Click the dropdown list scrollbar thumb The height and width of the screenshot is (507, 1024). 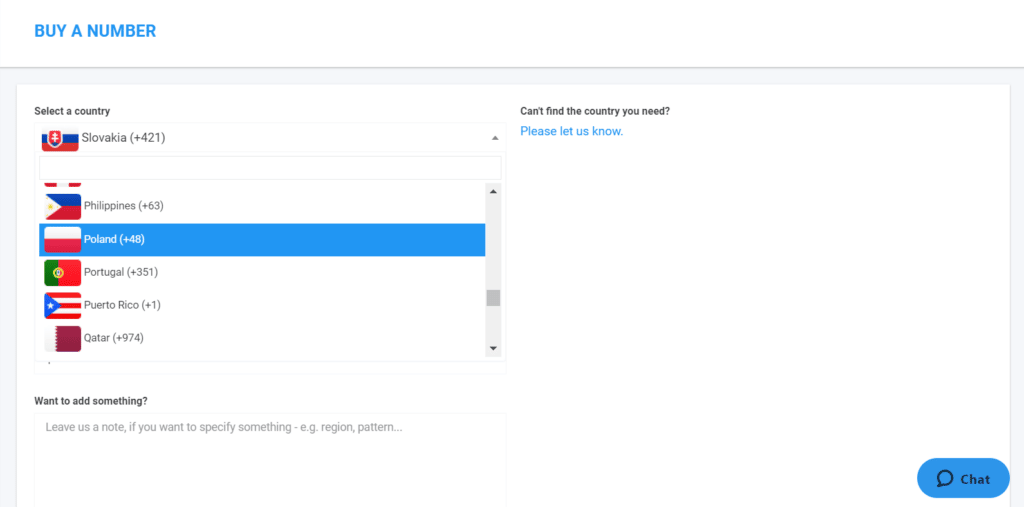tap(493, 298)
